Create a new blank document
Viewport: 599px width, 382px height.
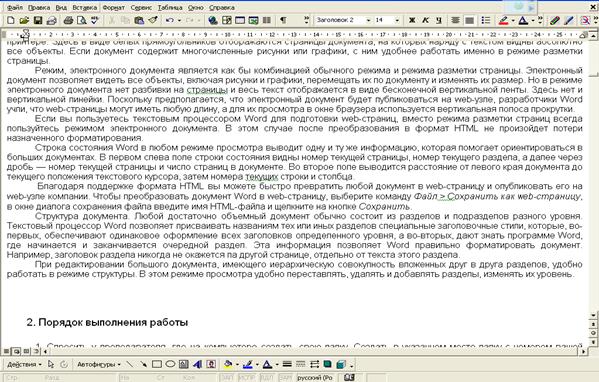click(x=11, y=20)
